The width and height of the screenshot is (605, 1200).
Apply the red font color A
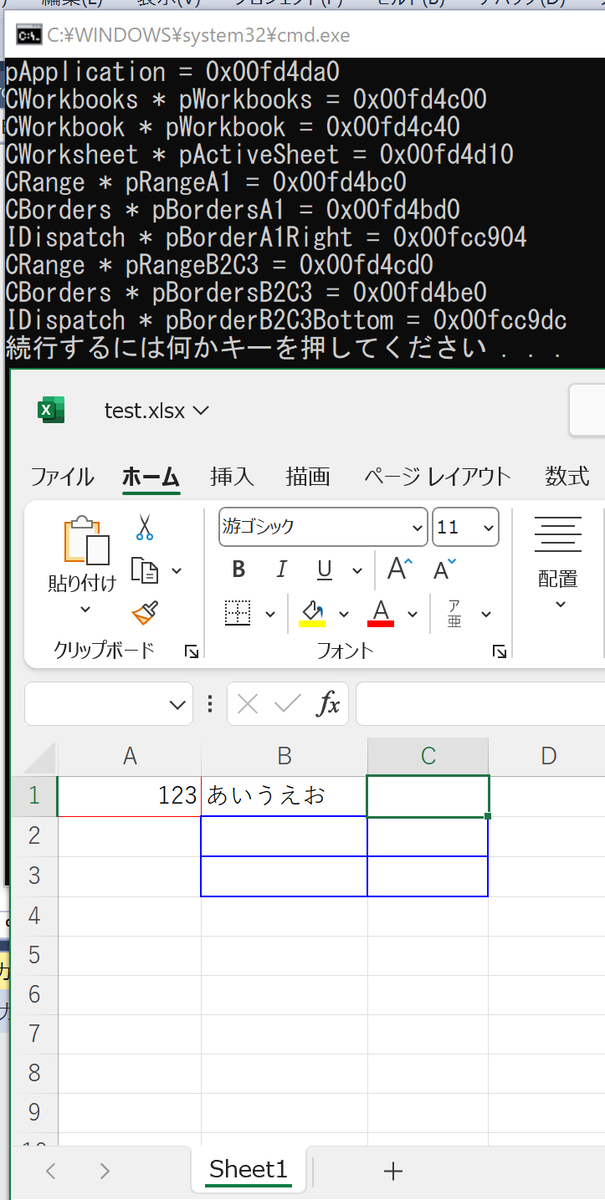[x=381, y=613]
